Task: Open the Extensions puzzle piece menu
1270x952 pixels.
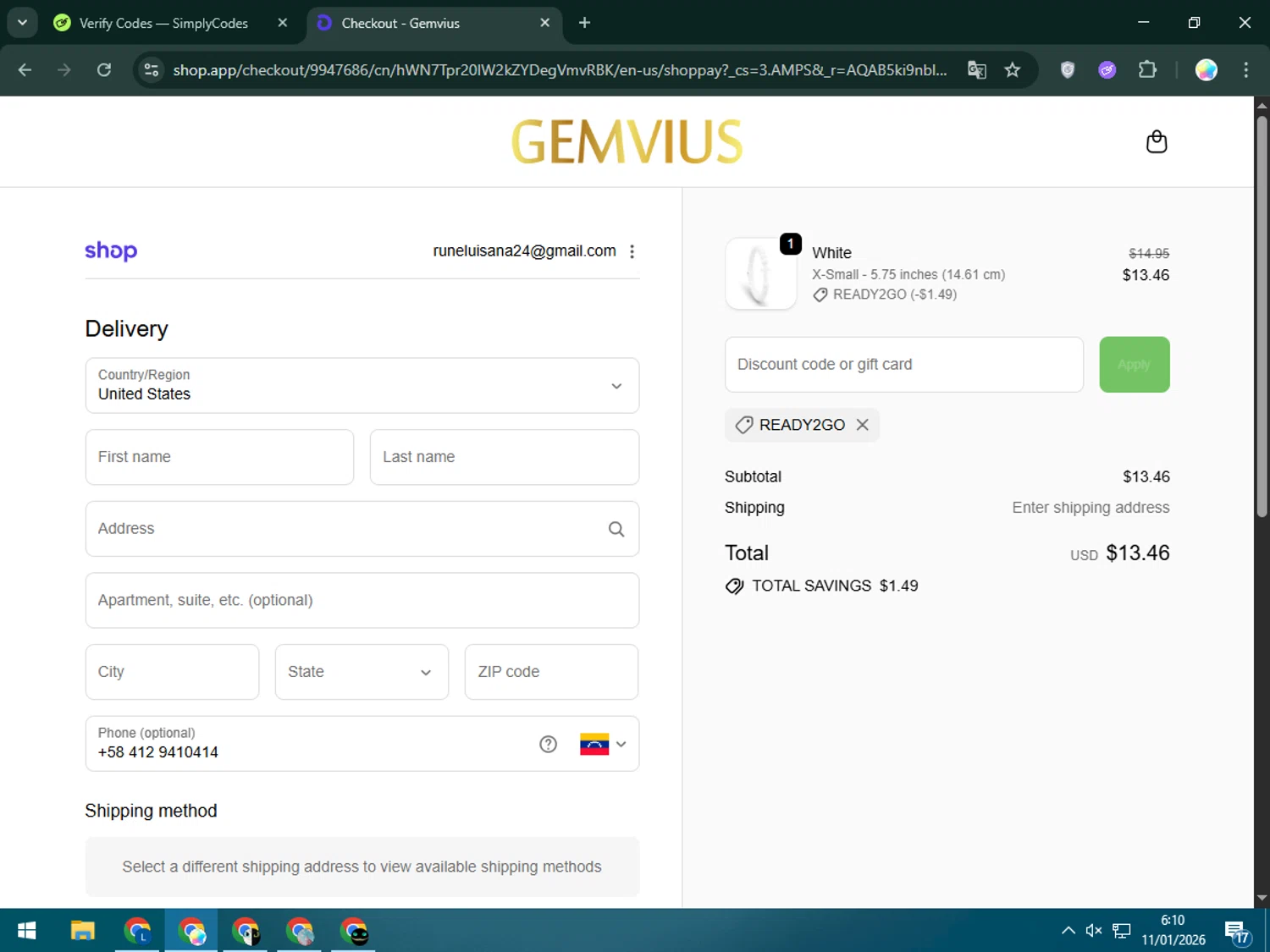Action: [1147, 69]
